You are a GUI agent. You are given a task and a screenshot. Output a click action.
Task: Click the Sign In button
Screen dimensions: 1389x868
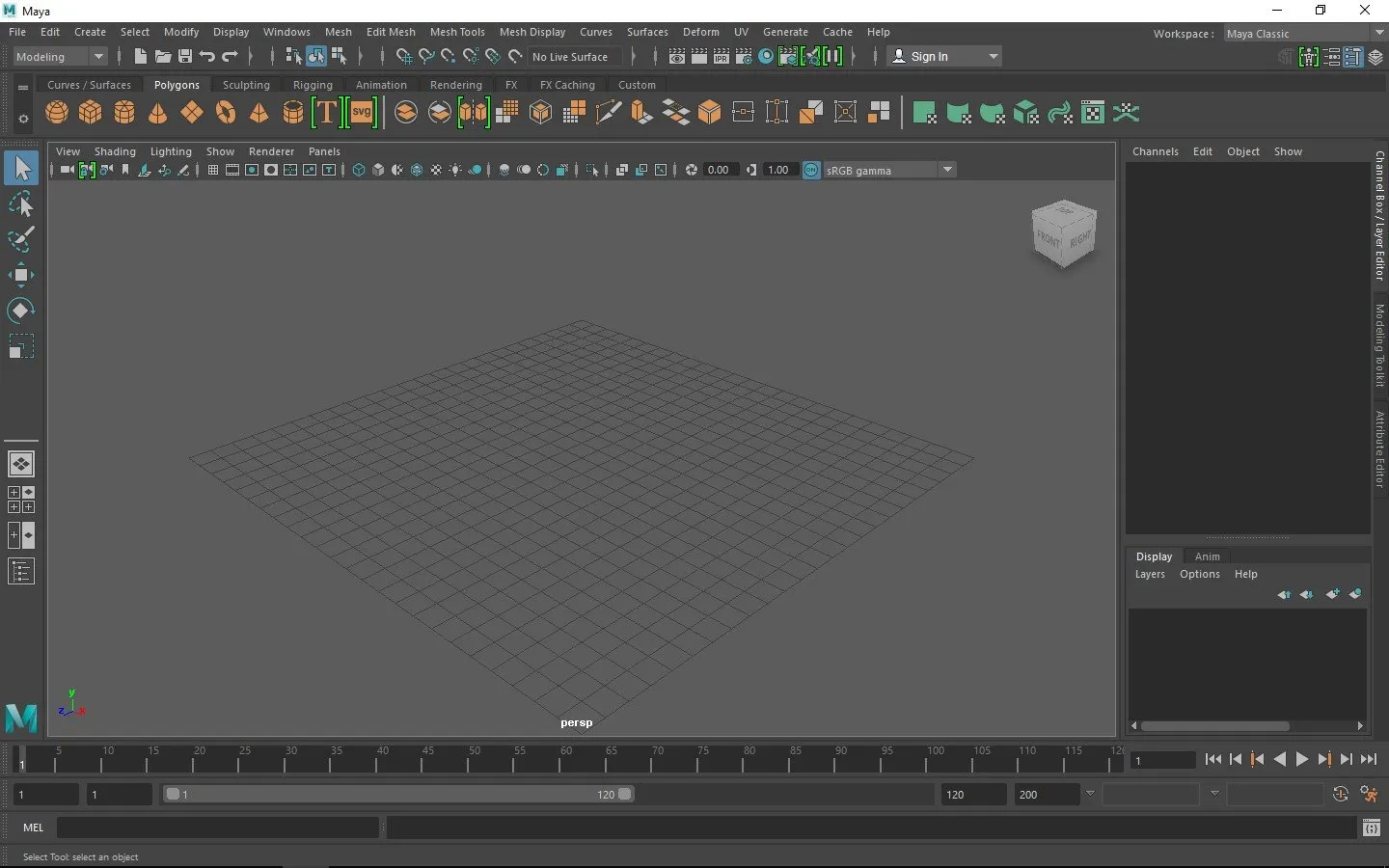[x=944, y=56]
